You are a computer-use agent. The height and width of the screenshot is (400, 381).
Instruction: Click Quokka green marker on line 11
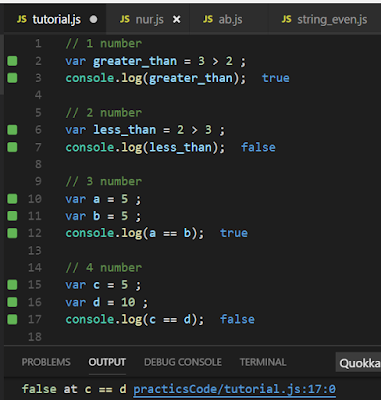click(12, 216)
